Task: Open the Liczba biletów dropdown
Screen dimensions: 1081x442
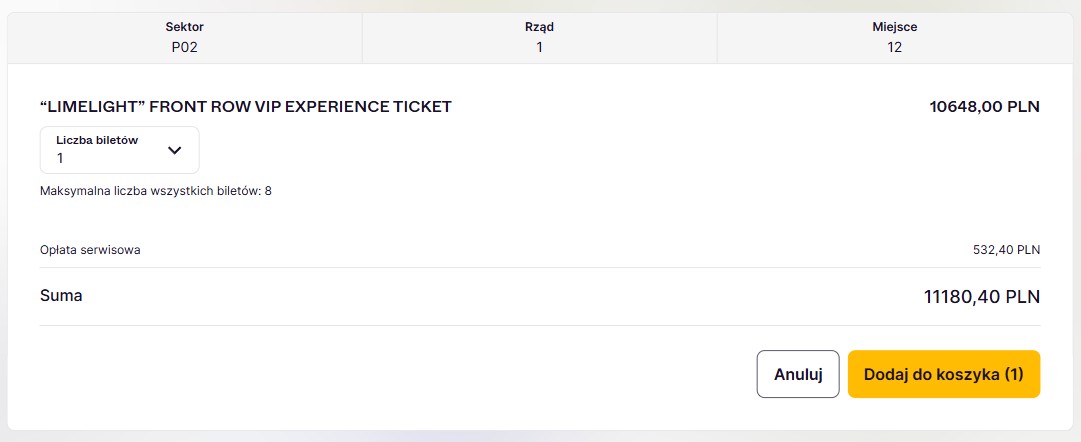Action: pyautogui.click(x=119, y=150)
